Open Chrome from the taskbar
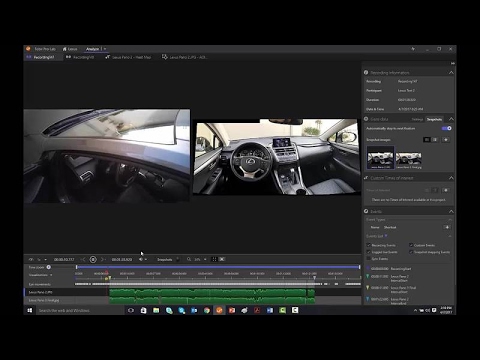The height and width of the screenshot is (360, 480). pos(207,310)
